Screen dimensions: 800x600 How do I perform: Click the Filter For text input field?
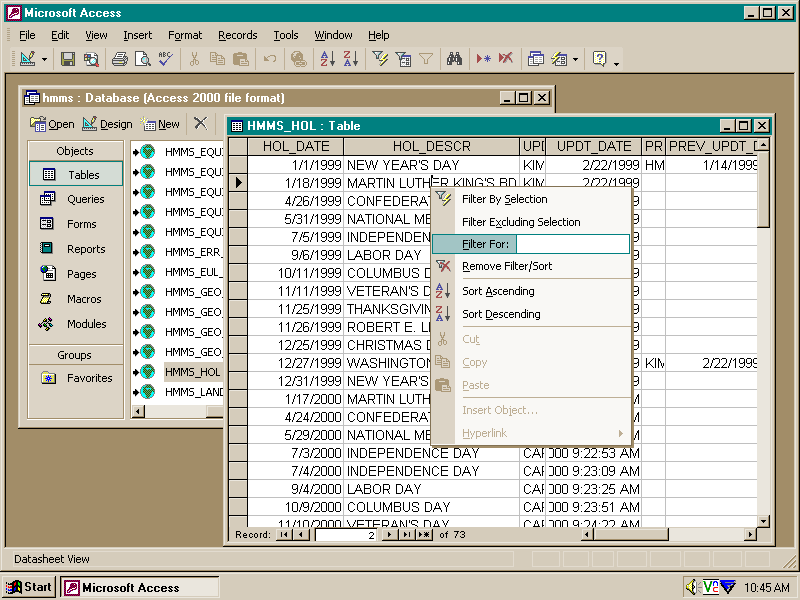(x=572, y=244)
